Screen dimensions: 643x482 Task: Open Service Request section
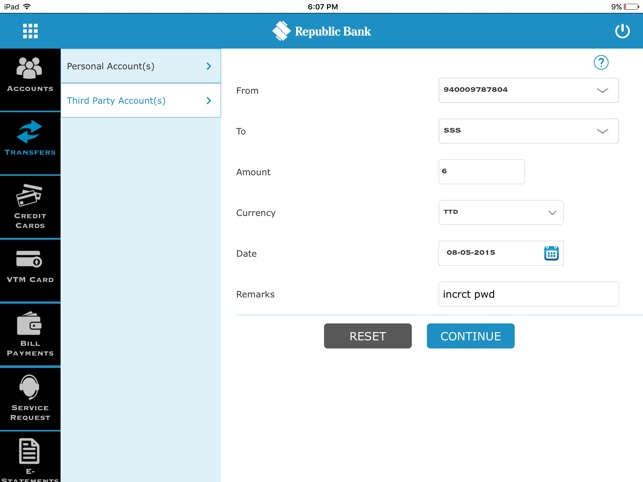[30, 398]
